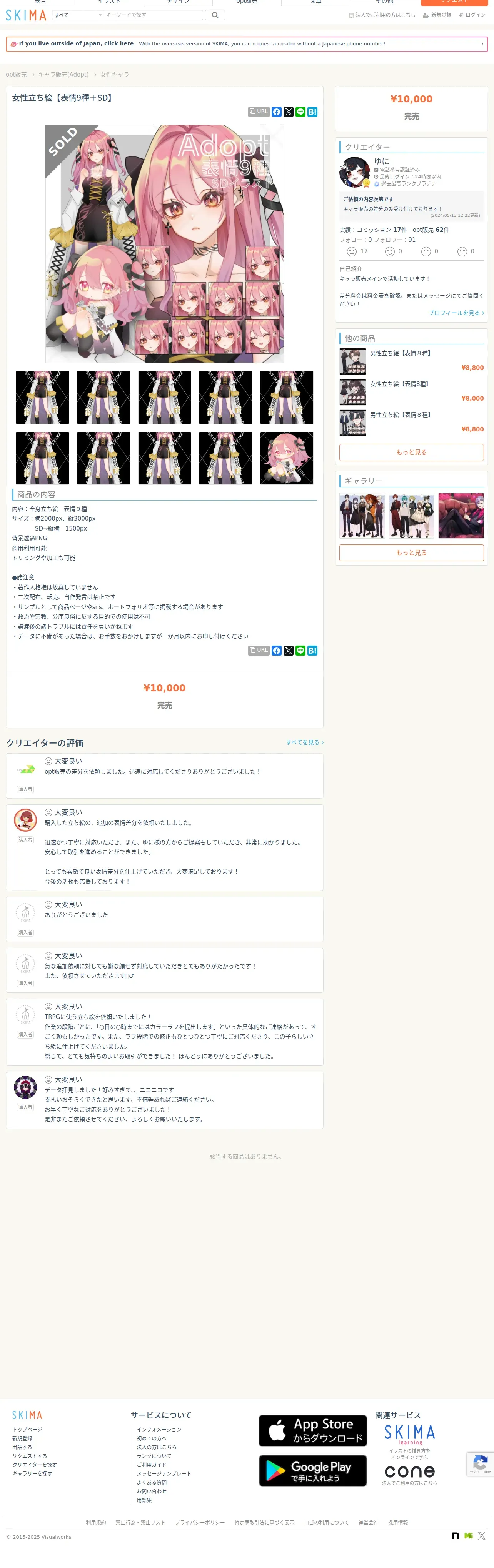Click creator ゆに avatar image
The width and height of the screenshot is (494, 1568).
point(354,172)
